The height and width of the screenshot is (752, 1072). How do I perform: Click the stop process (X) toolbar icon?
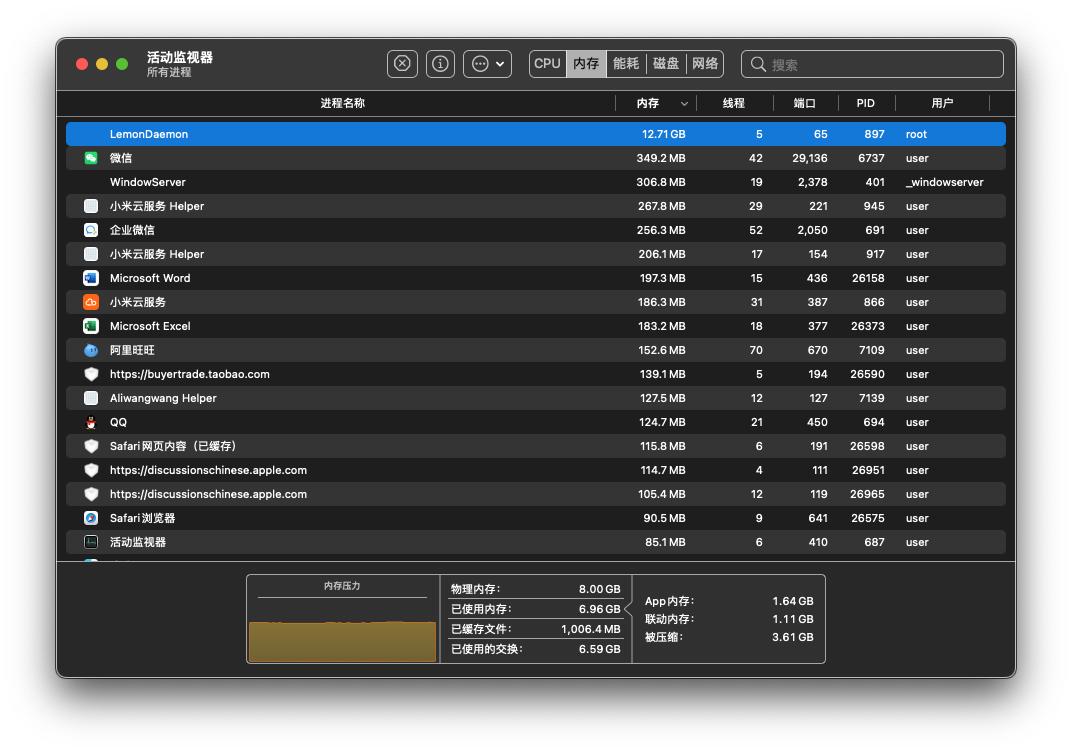pos(402,64)
